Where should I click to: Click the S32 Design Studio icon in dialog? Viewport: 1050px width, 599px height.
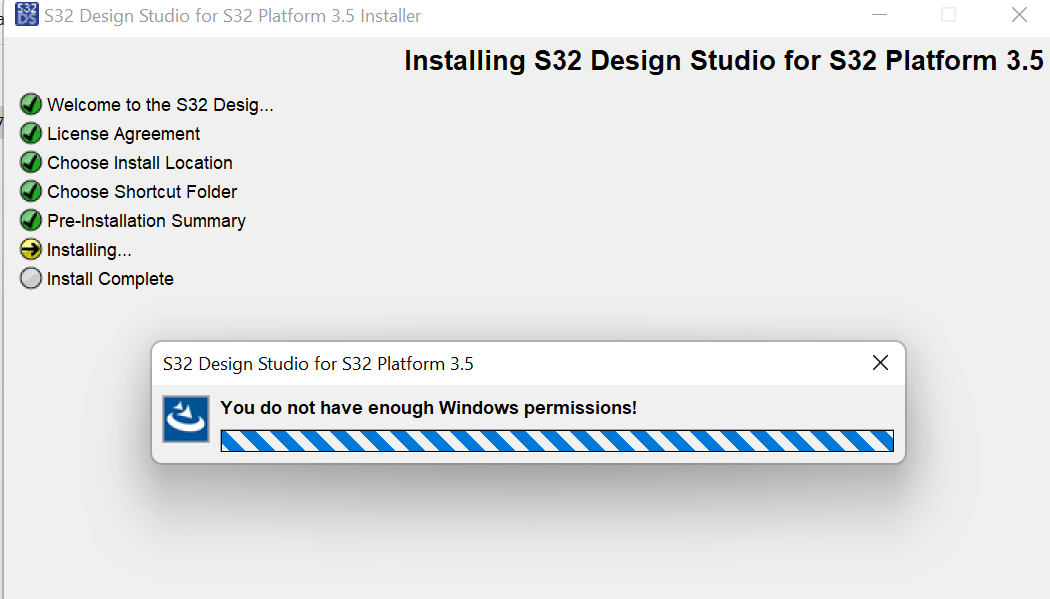tap(185, 419)
